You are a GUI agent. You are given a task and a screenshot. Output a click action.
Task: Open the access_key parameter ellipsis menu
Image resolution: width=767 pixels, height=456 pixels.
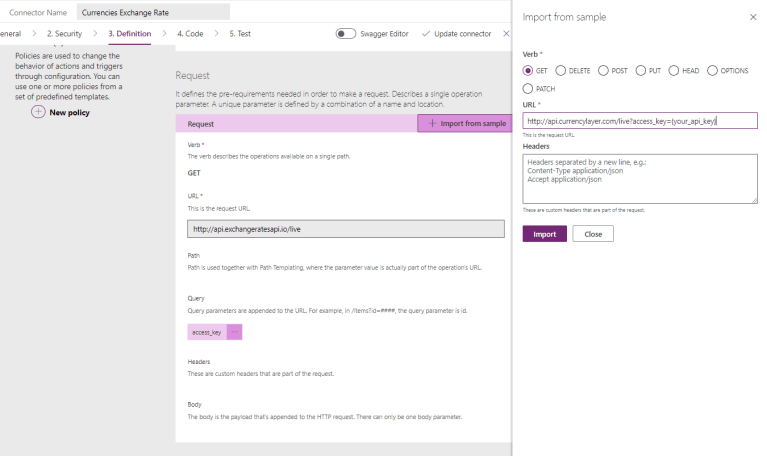235,332
